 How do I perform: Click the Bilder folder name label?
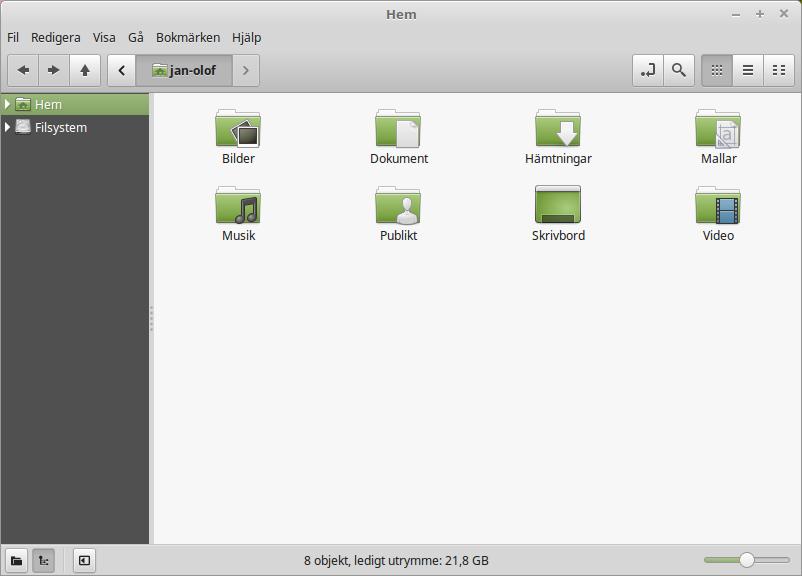[x=238, y=159]
